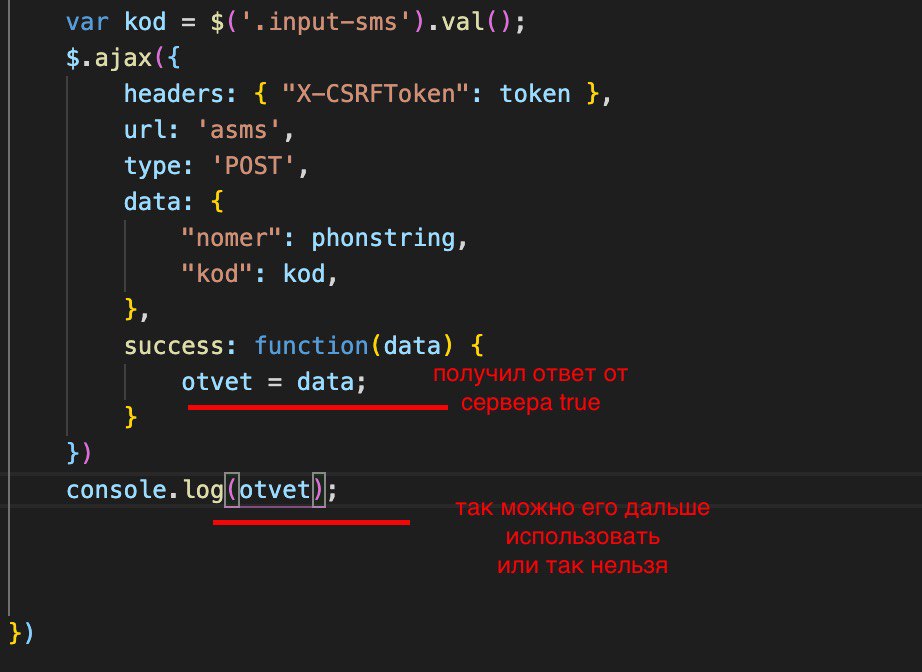Click the "kod" quoted key string
This screenshot has height=672, width=922.
[x=217, y=274]
